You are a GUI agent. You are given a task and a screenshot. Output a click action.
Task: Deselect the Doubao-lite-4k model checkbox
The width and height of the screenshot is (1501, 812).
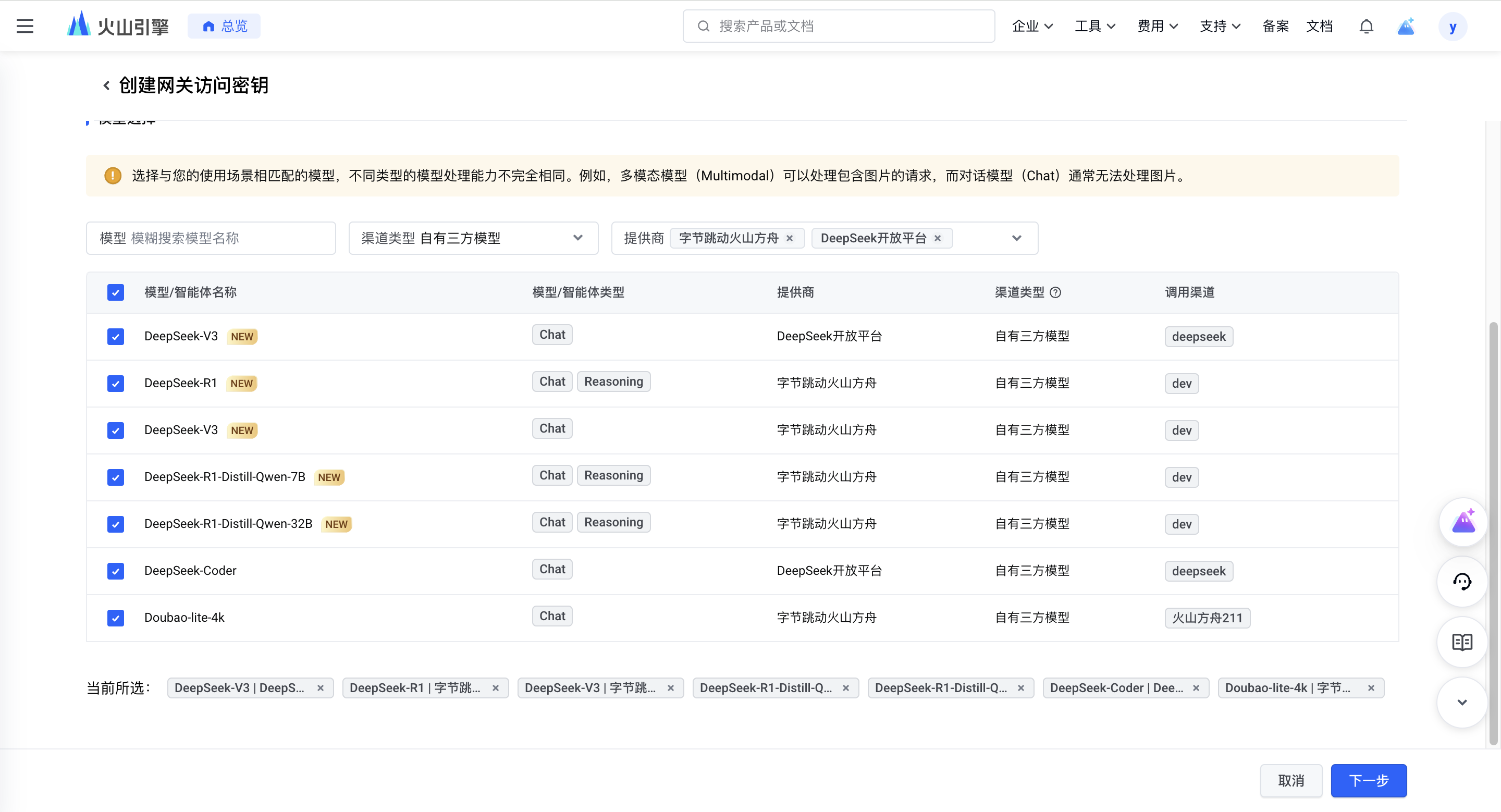(x=115, y=618)
